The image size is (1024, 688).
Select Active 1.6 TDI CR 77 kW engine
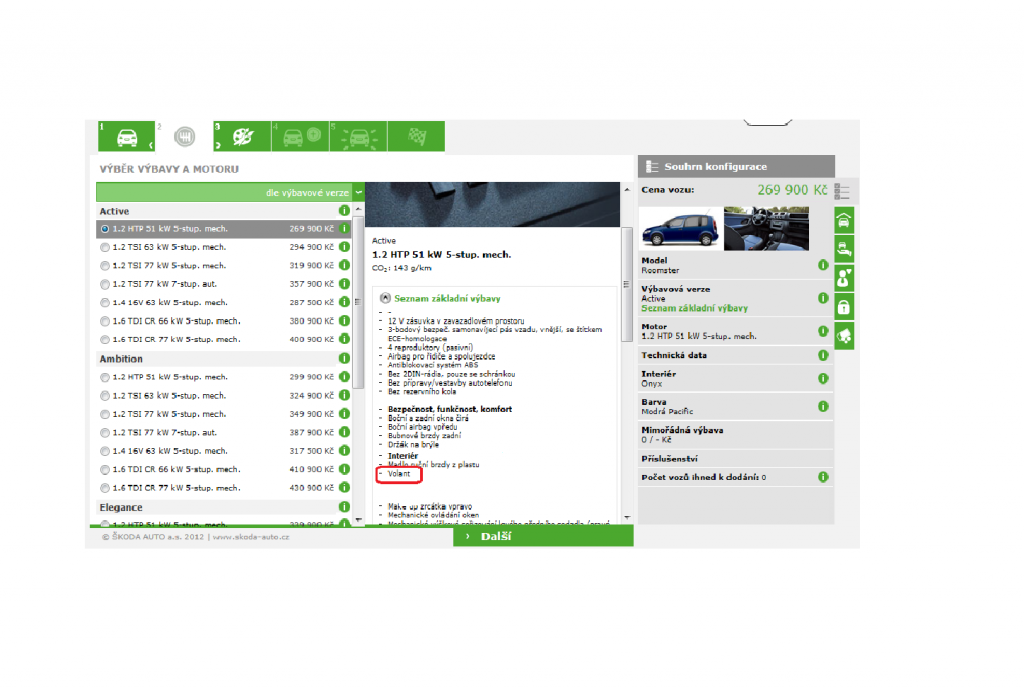click(104, 339)
